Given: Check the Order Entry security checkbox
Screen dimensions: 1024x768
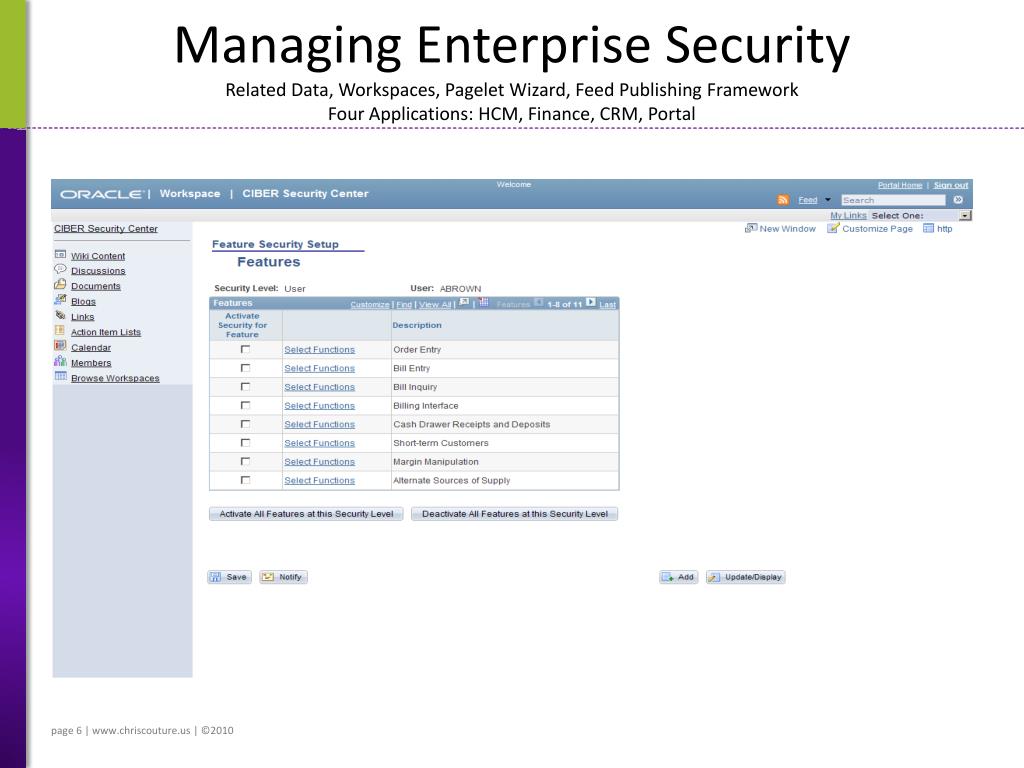Looking at the screenshot, I should click(x=246, y=349).
